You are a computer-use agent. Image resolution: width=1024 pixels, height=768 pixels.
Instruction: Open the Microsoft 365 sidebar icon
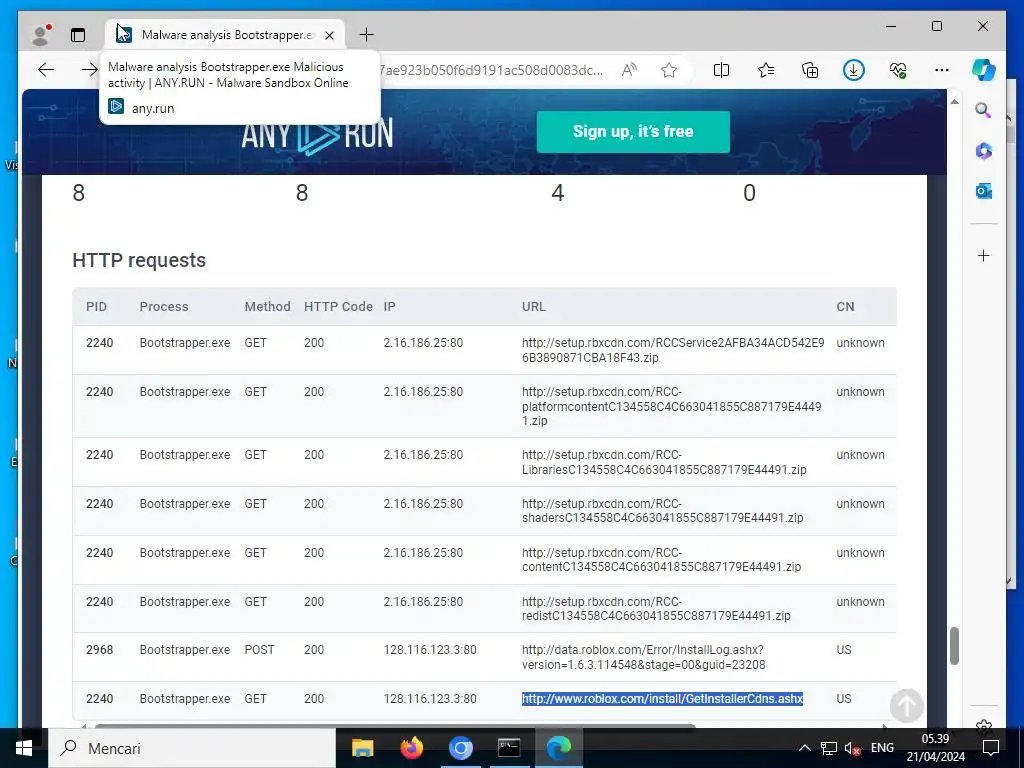[x=984, y=151]
